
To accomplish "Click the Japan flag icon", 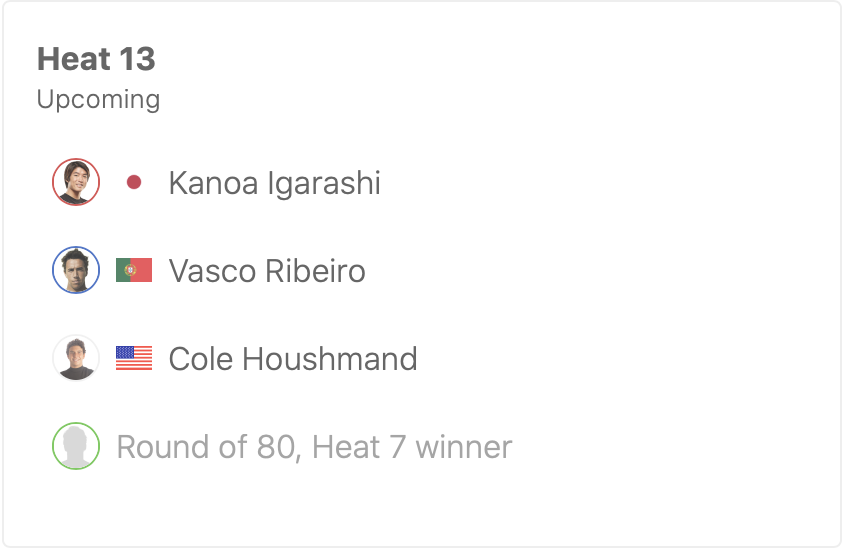I will click(x=134, y=183).
